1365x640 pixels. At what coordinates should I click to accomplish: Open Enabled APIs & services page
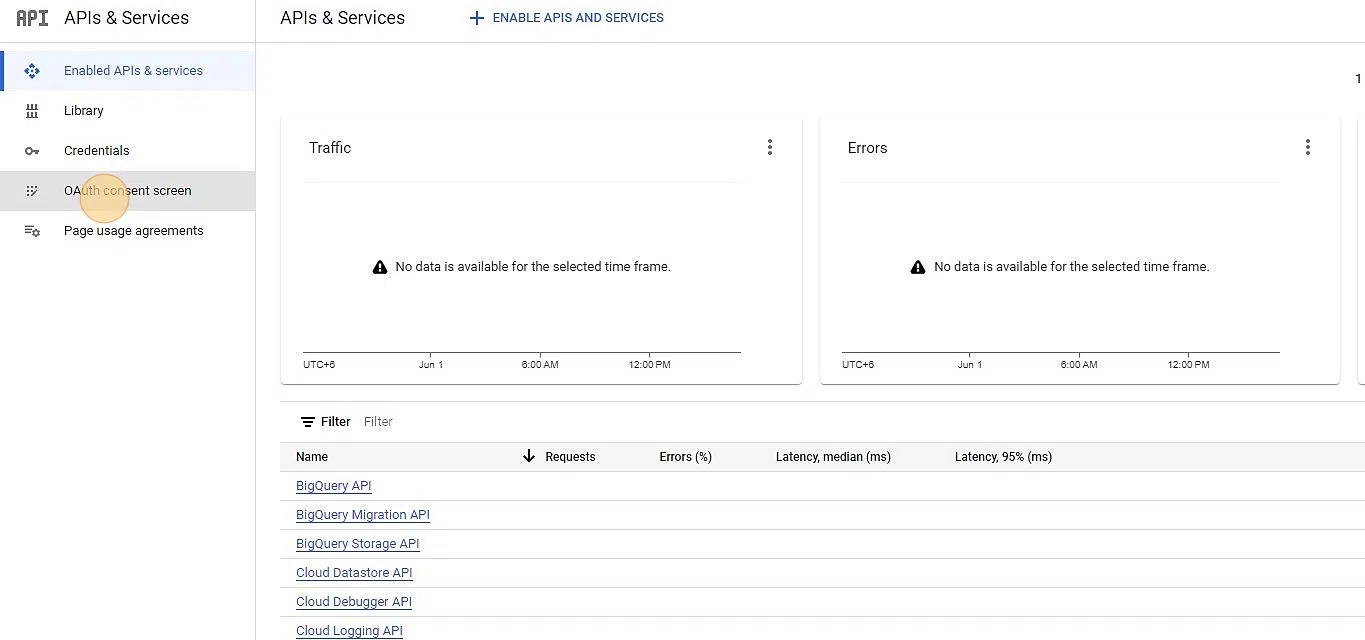pos(128,71)
